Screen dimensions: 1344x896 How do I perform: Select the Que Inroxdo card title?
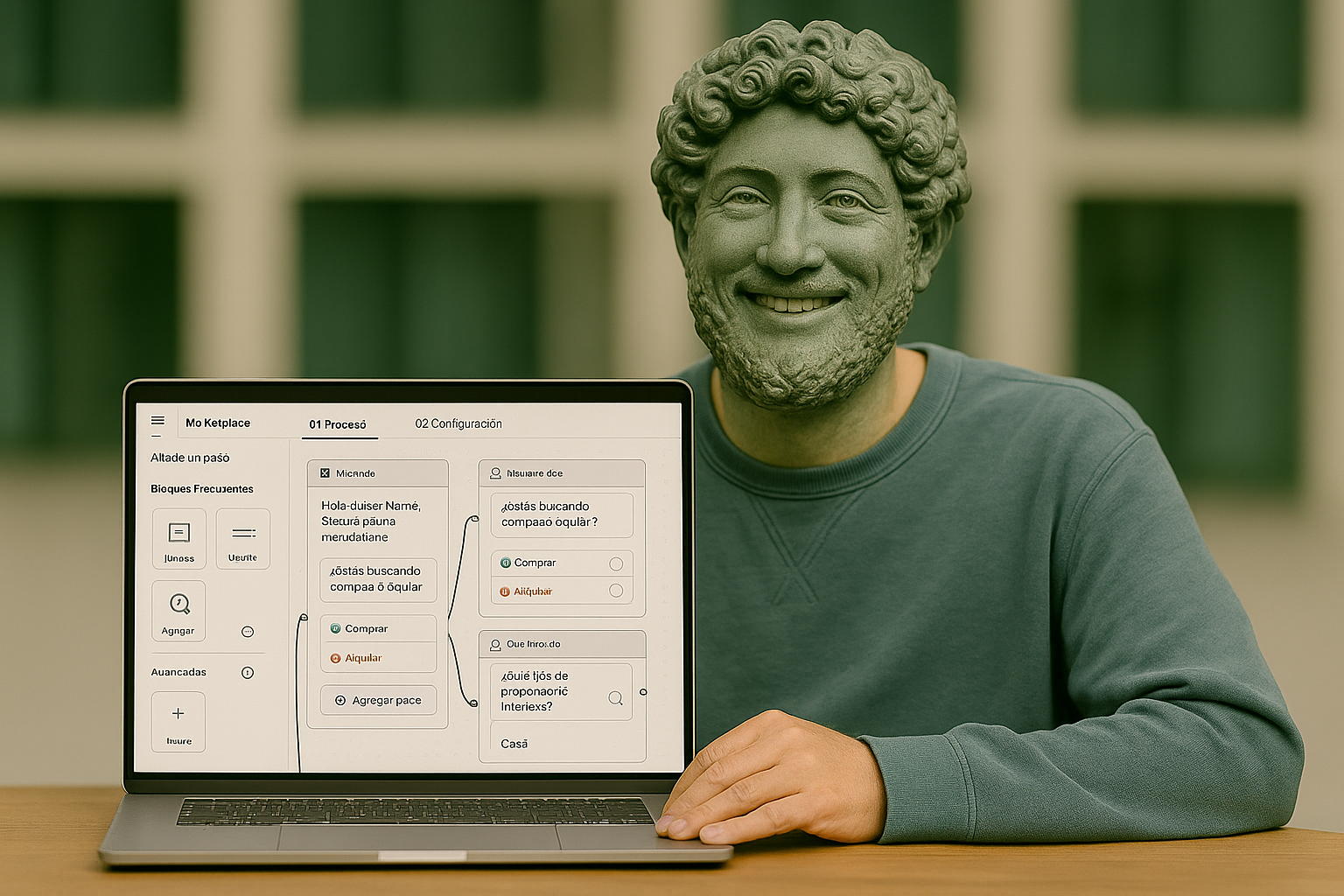click(534, 644)
